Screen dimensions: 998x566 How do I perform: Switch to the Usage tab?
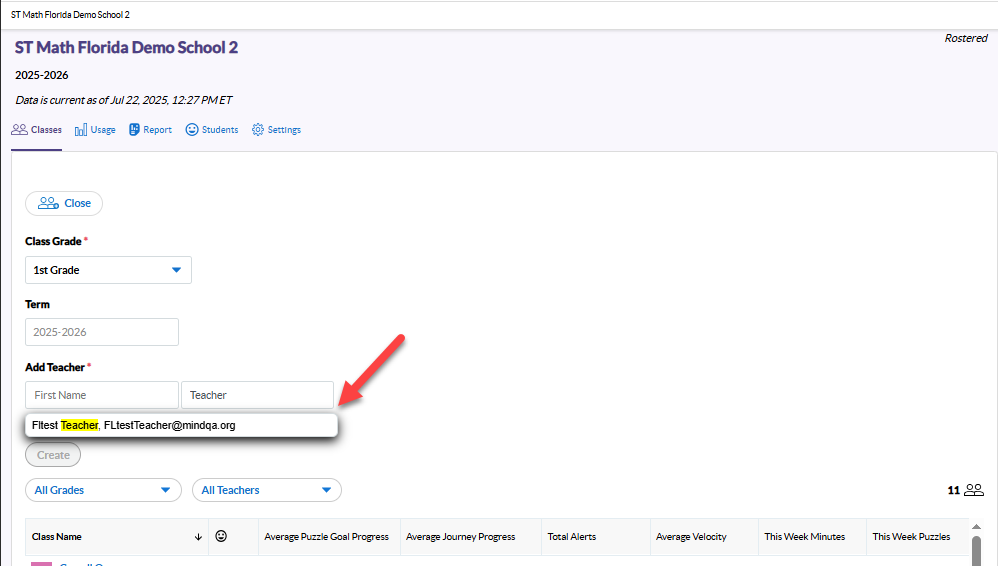(x=95, y=130)
